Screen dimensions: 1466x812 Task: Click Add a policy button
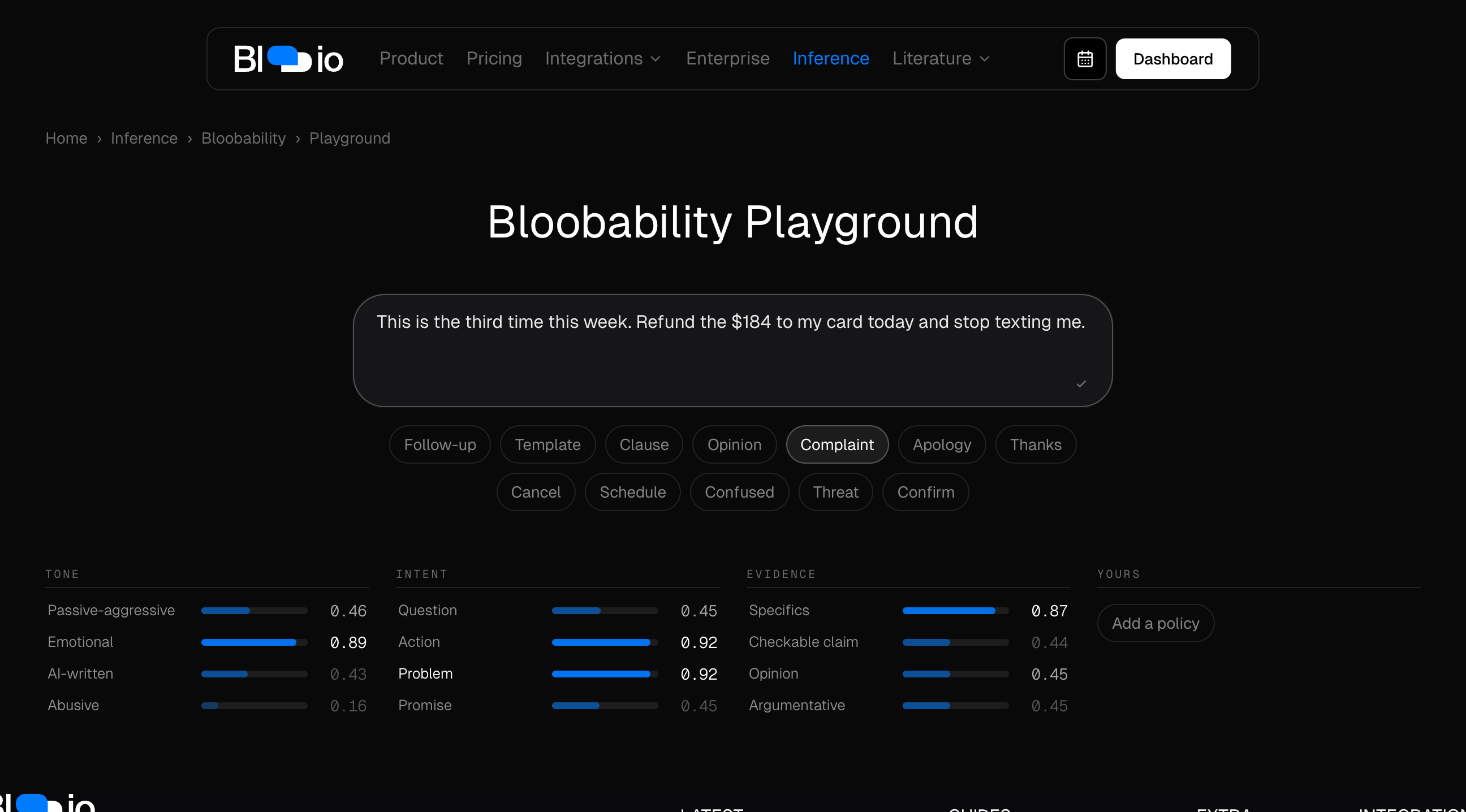(1155, 623)
